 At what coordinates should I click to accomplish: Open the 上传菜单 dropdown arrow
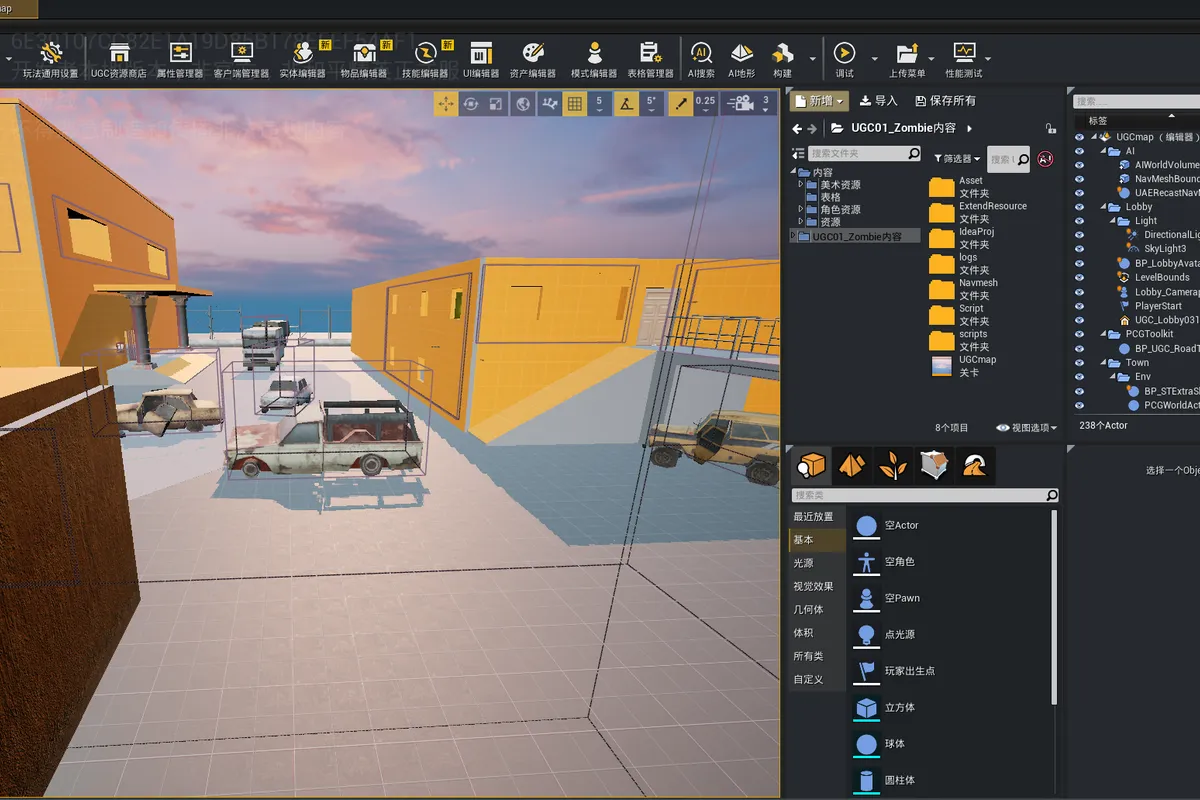(931, 58)
